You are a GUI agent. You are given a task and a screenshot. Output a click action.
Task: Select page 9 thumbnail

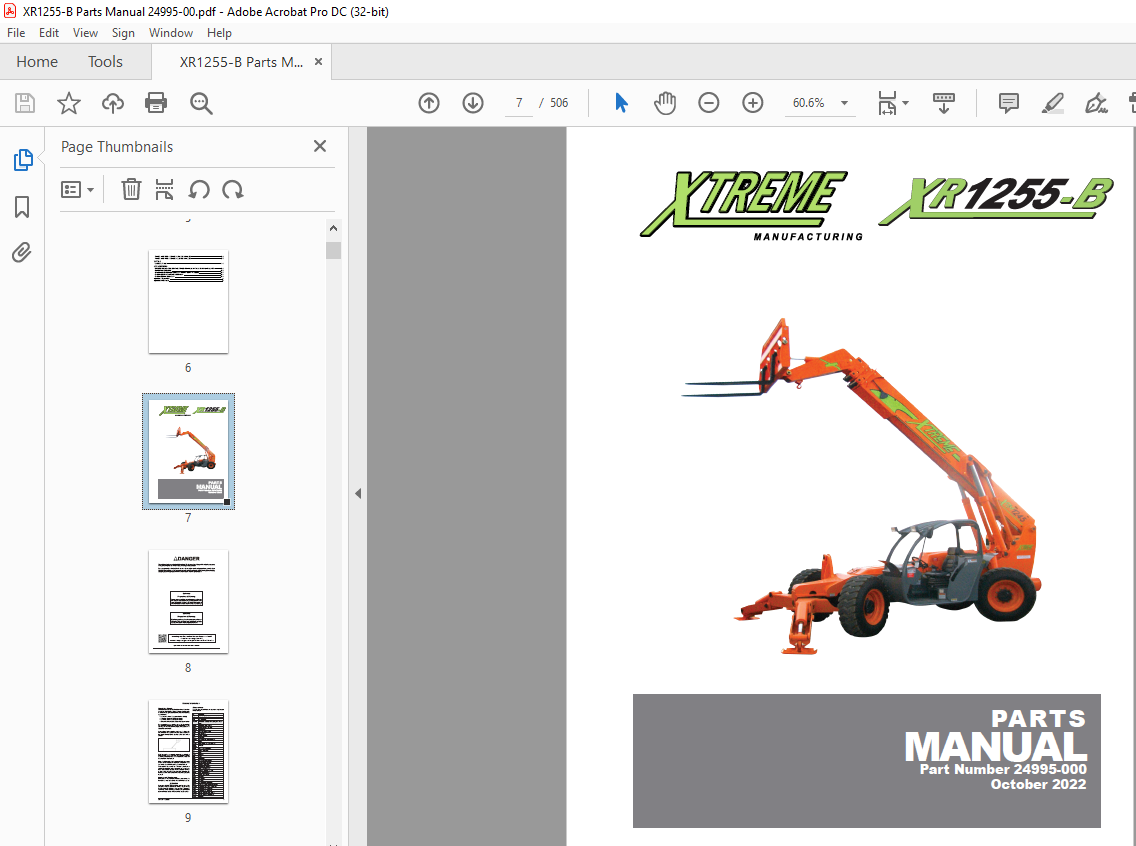188,751
